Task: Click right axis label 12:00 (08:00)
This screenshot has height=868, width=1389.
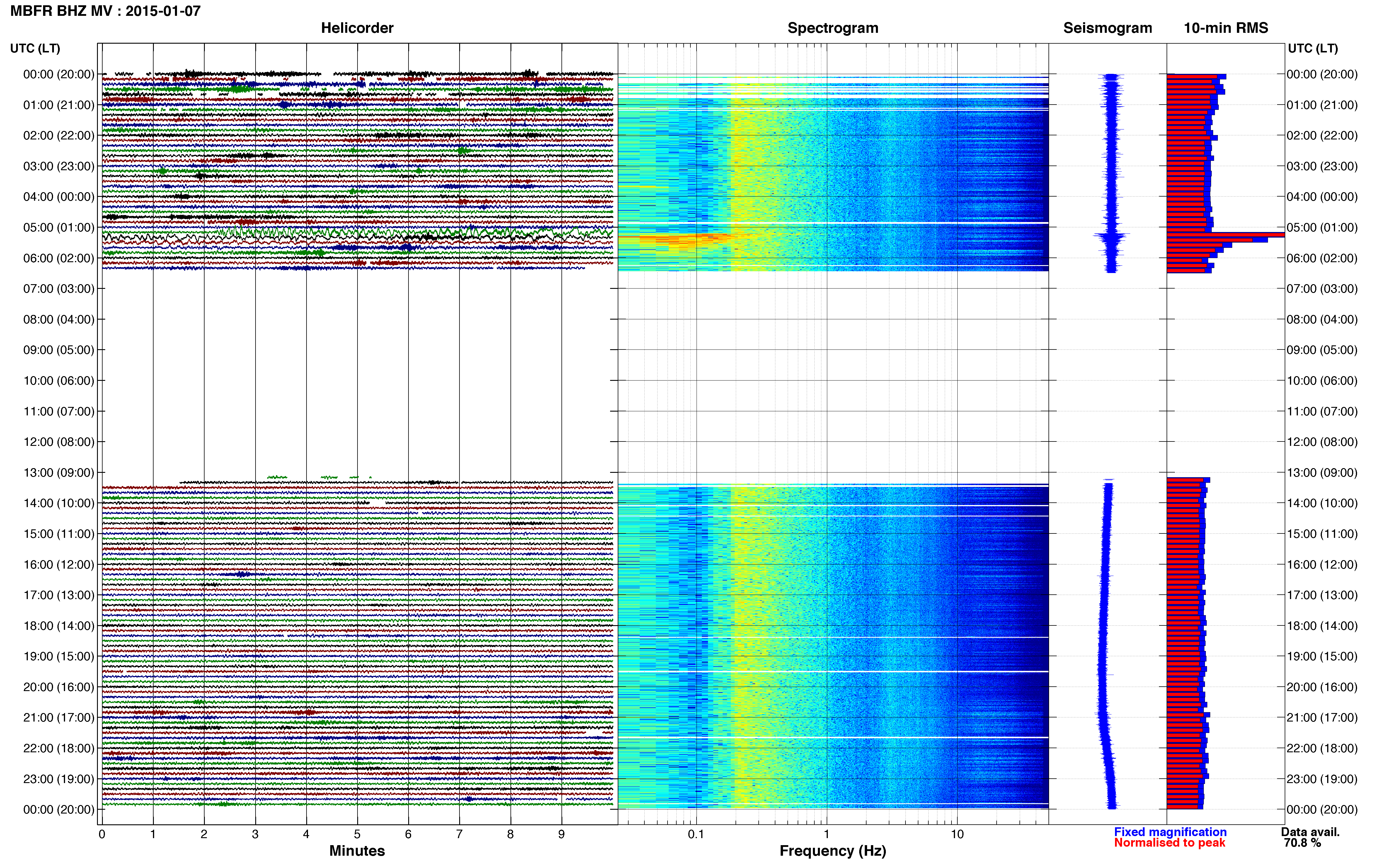Action: 1322,442
